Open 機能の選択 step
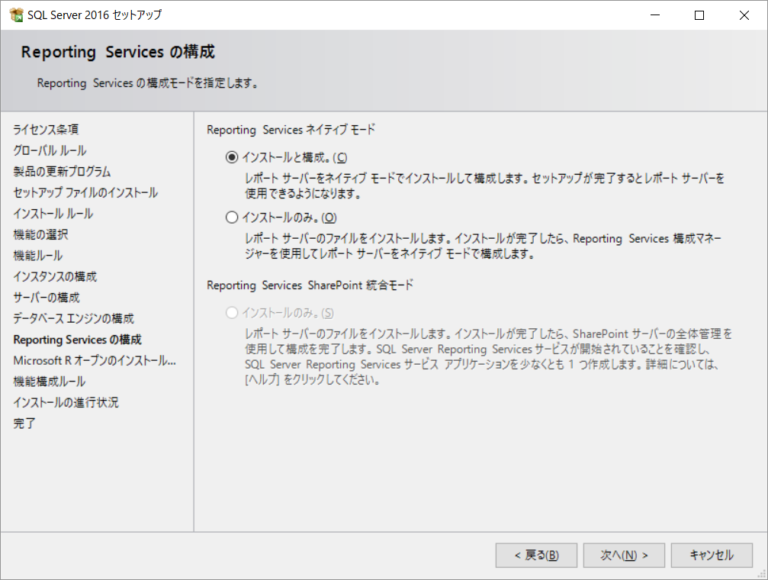768x580 pixels. pyautogui.click(x=40, y=234)
